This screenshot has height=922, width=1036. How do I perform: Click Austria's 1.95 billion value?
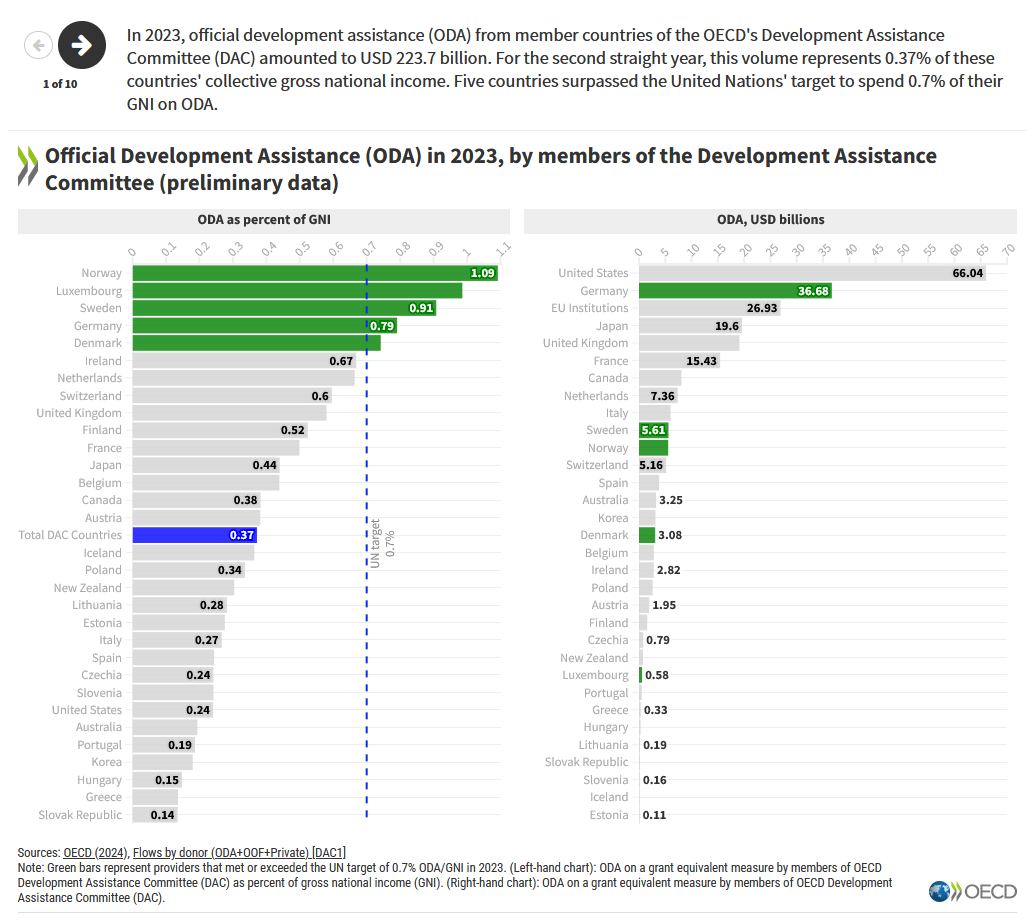[x=664, y=605]
